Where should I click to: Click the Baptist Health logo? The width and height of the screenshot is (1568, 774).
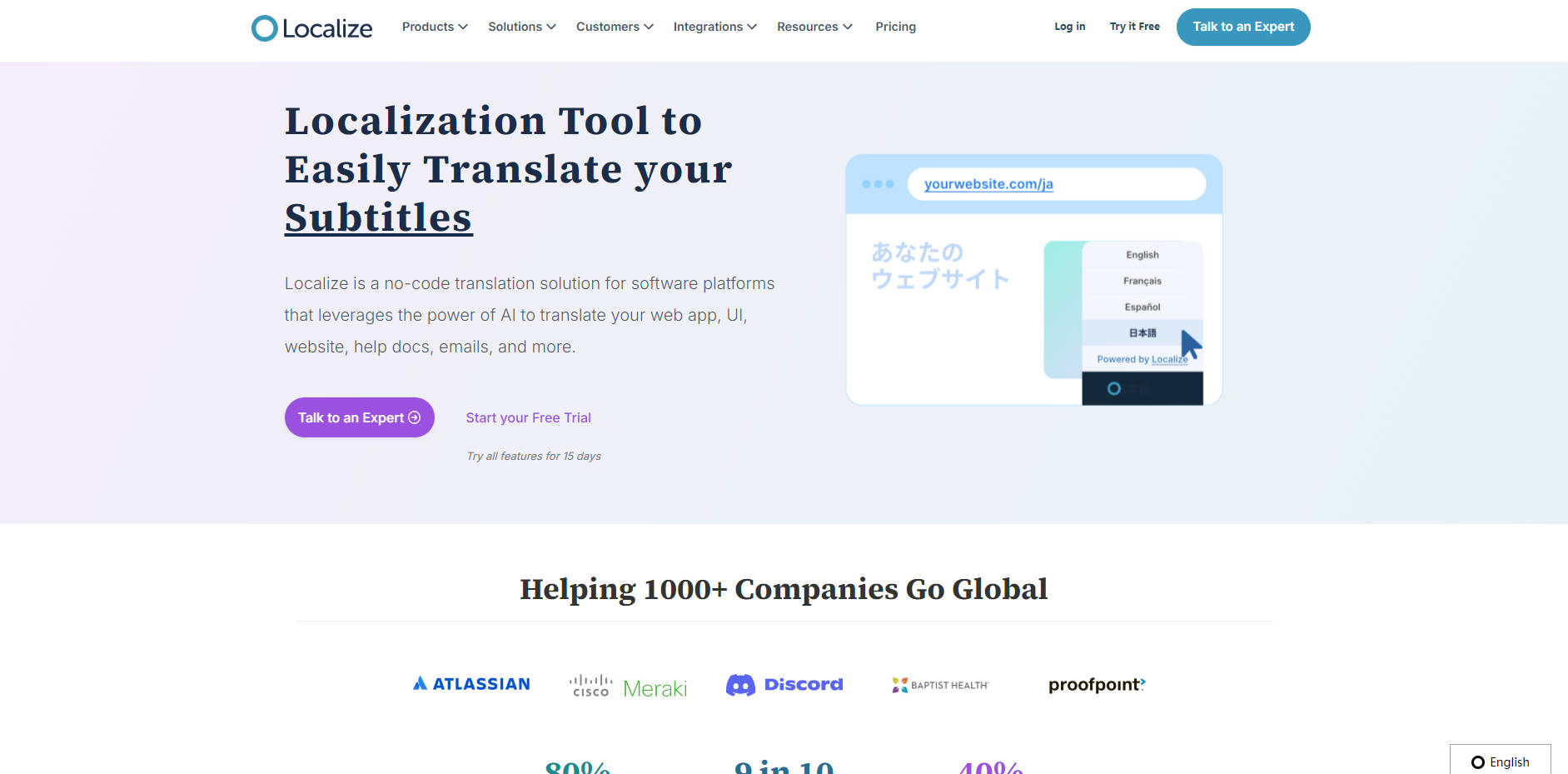coord(939,685)
